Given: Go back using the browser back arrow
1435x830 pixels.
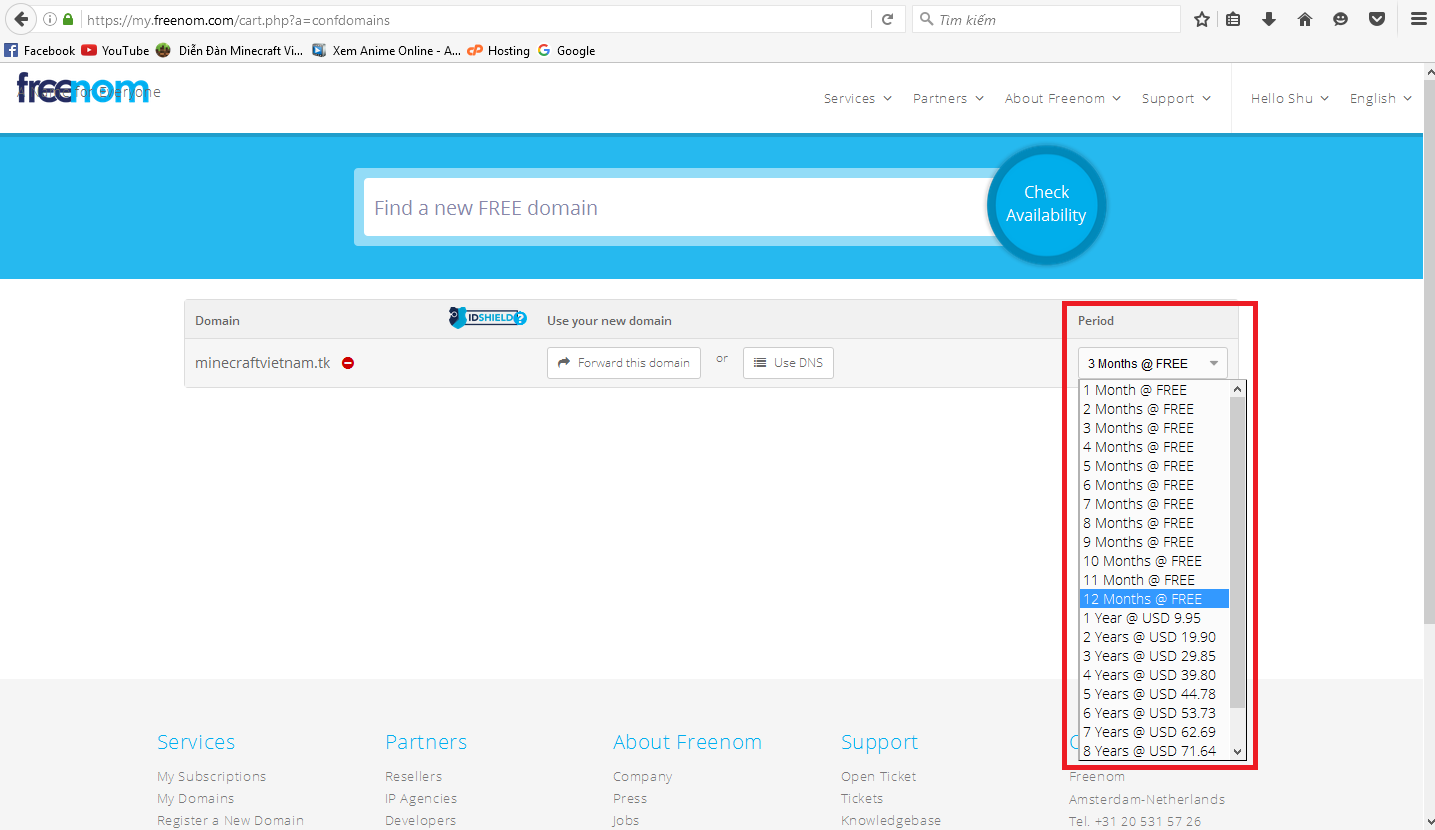Looking at the screenshot, I should pos(21,19).
